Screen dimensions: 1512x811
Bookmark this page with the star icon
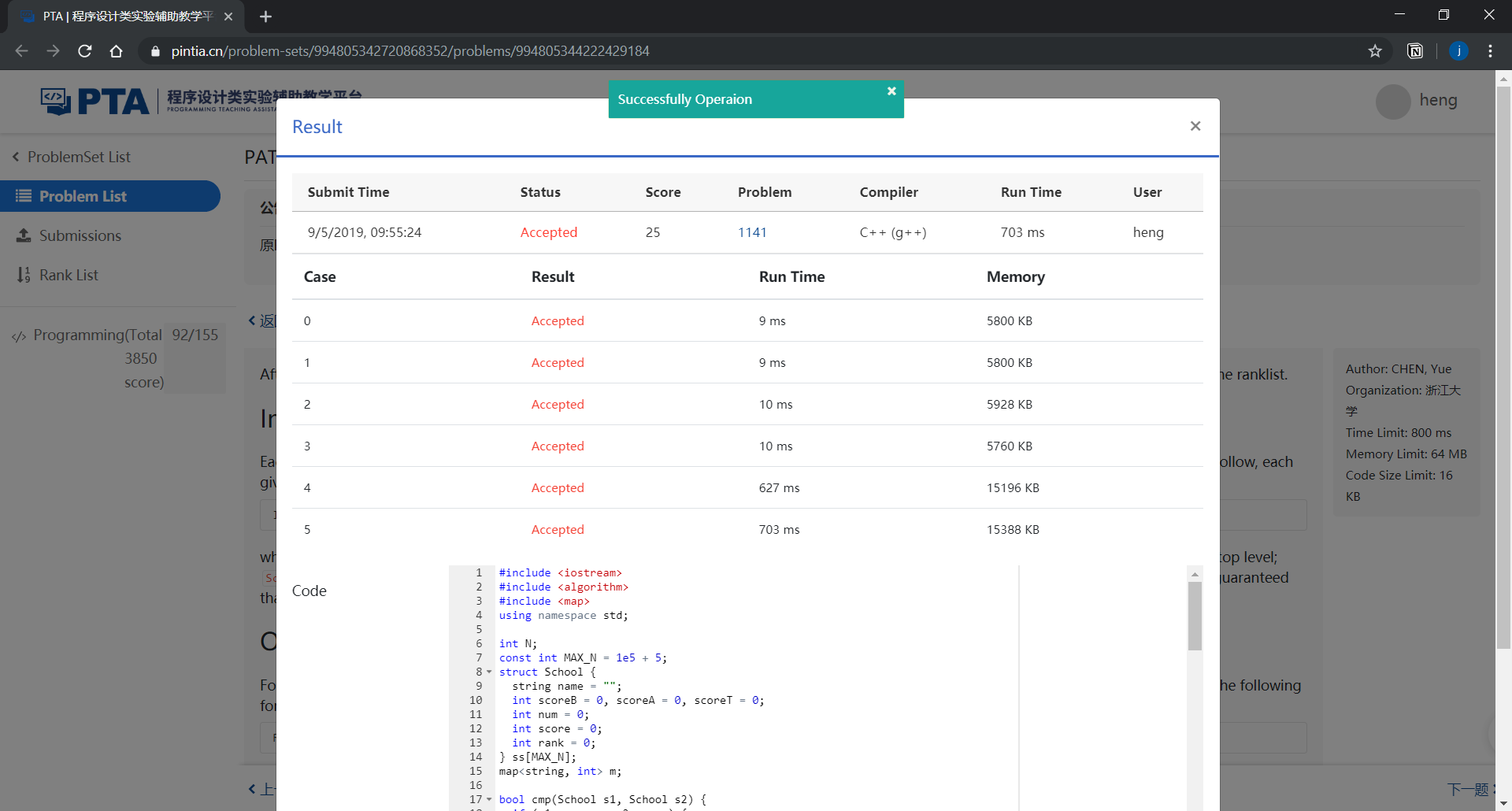1375,51
